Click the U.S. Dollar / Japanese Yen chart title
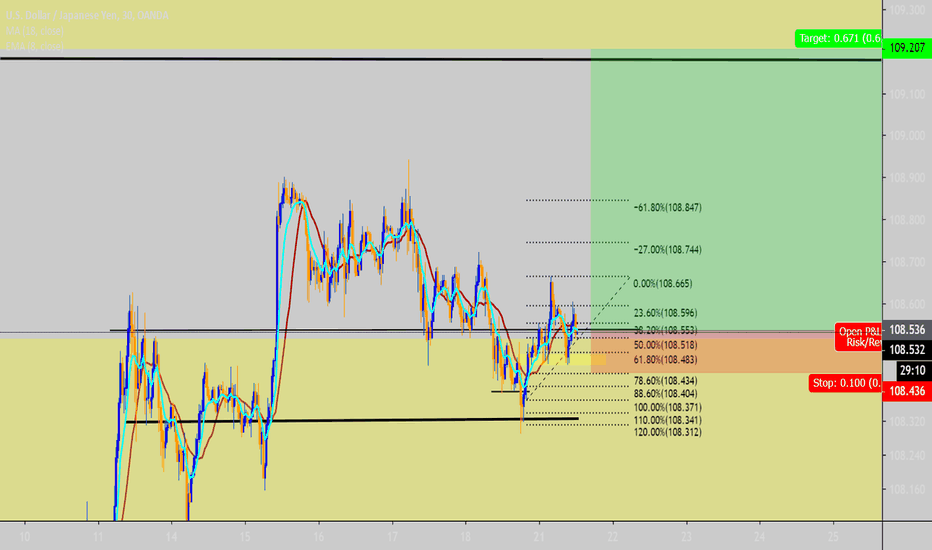932x550 pixels. click(x=87, y=15)
